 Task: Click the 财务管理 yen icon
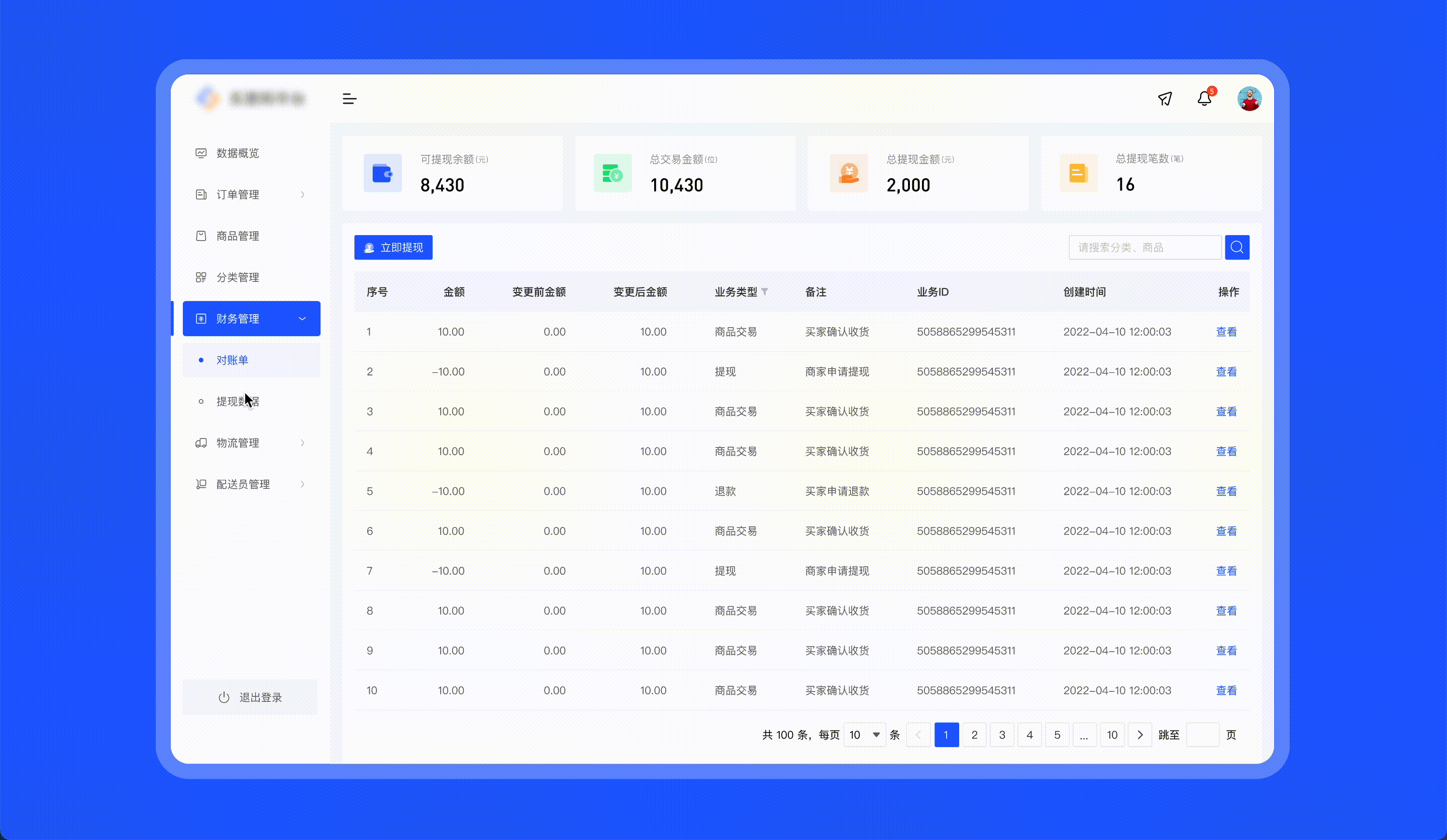pyautogui.click(x=201, y=319)
